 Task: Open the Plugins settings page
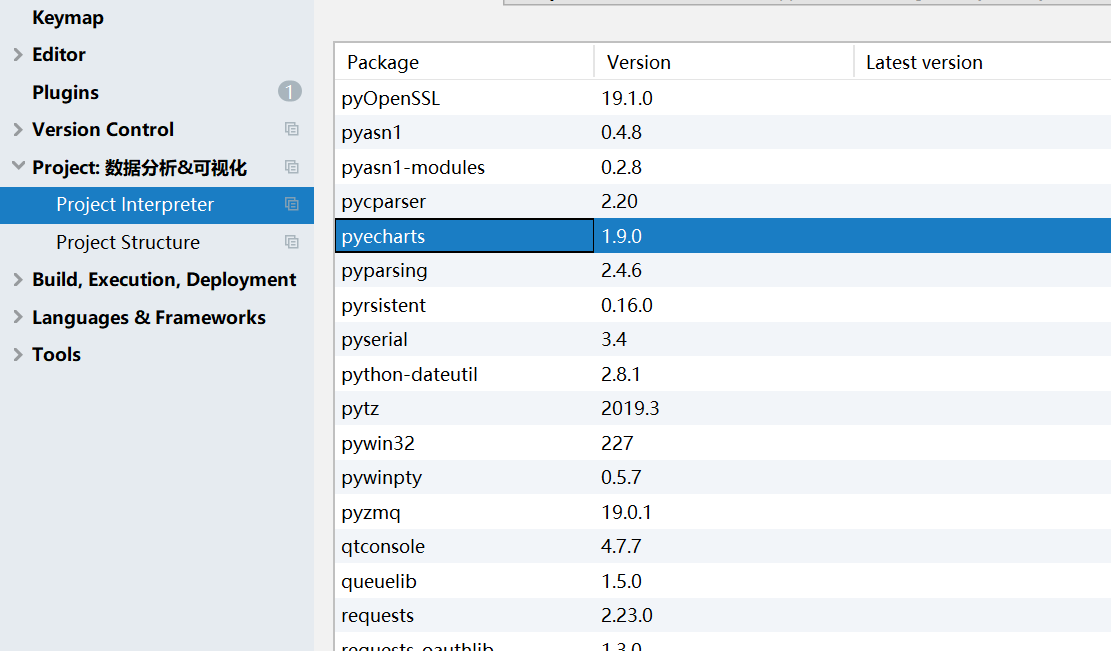click(66, 91)
